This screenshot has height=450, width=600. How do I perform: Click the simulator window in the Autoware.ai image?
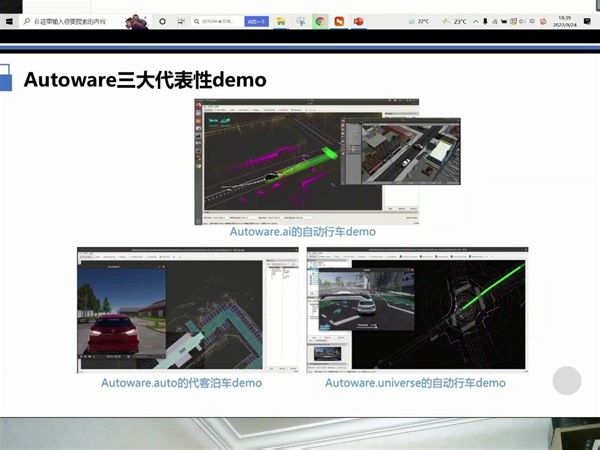[400, 152]
